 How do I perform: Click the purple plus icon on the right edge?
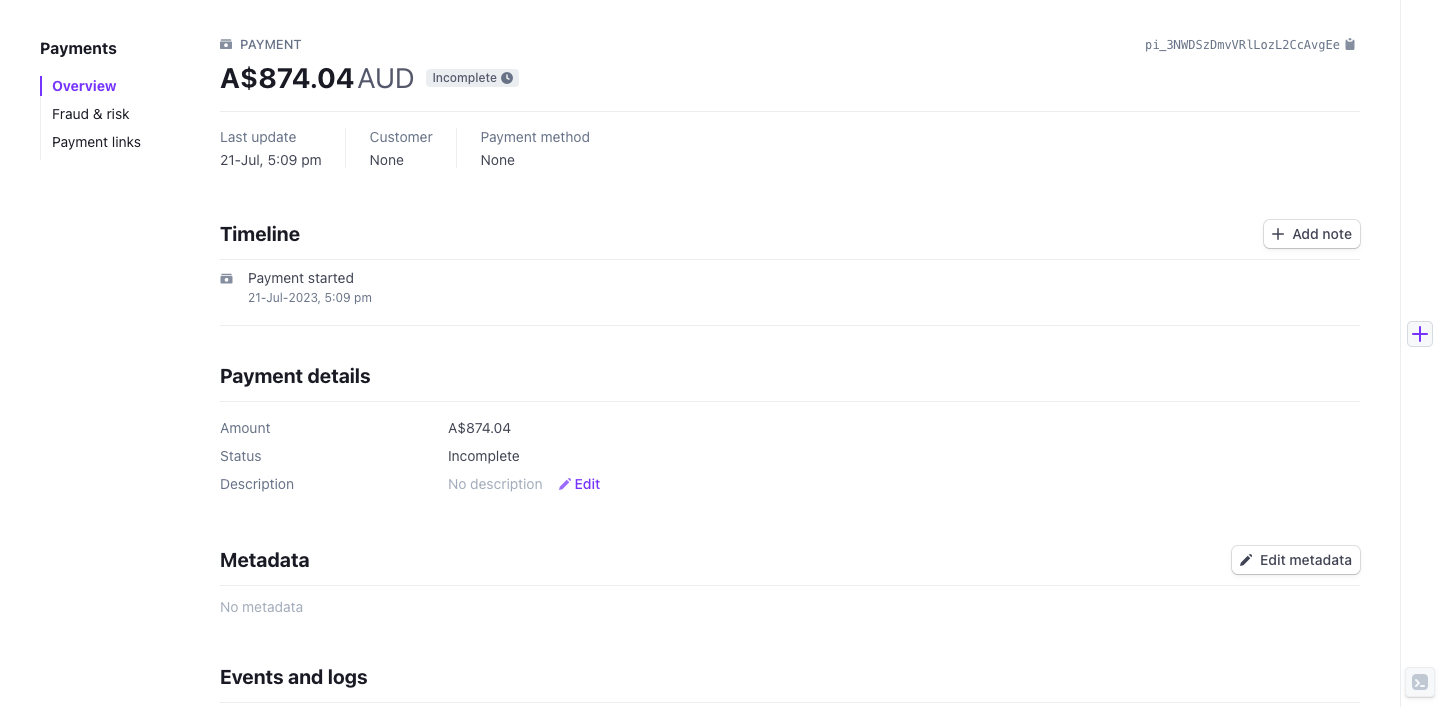coord(1420,334)
